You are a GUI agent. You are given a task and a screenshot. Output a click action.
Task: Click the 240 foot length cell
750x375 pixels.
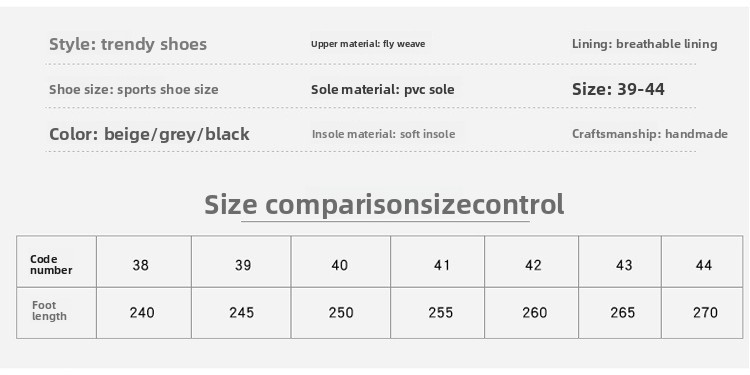click(x=144, y=313)
